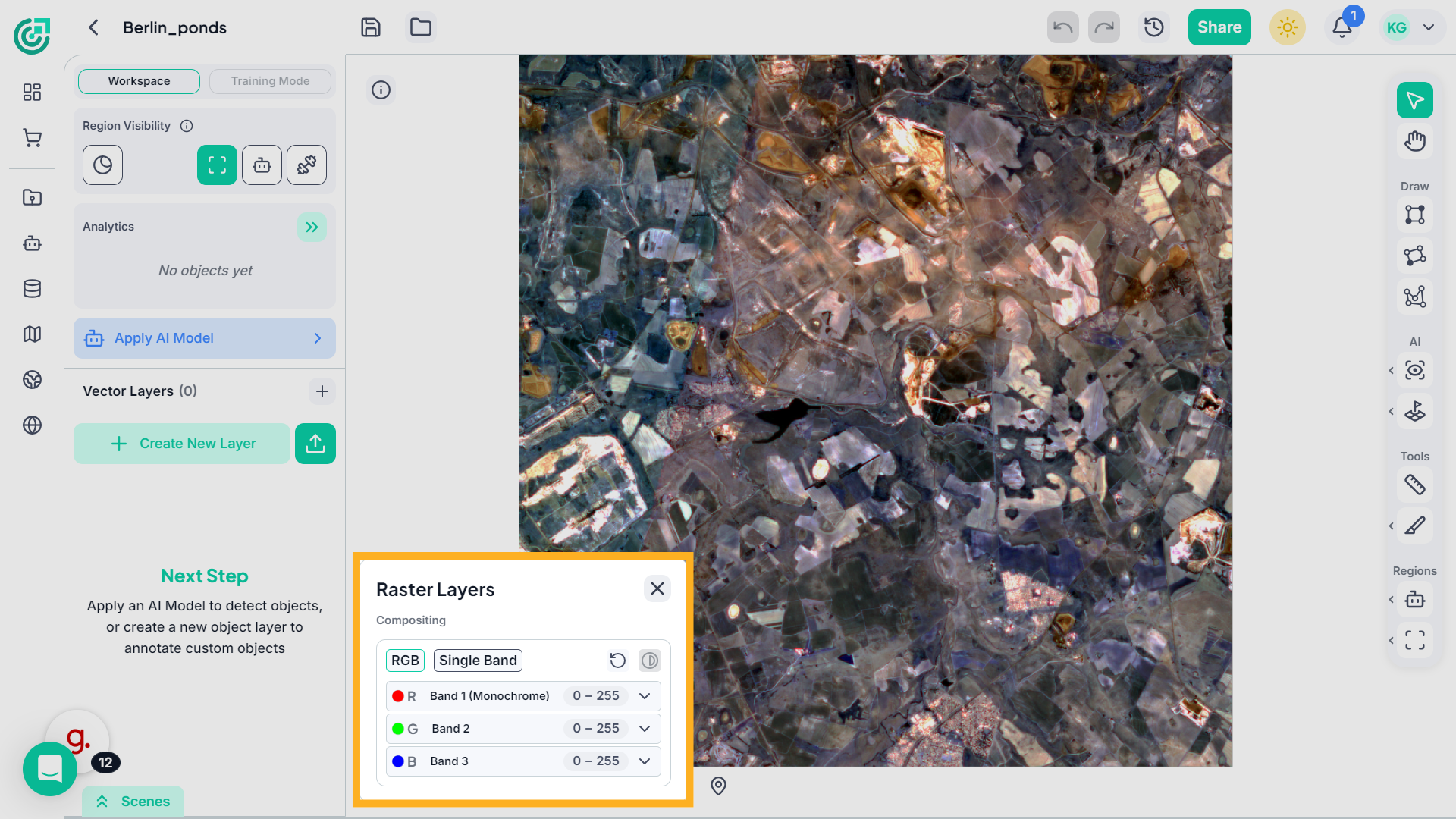Click the Share button

[x=1219, y=27]
